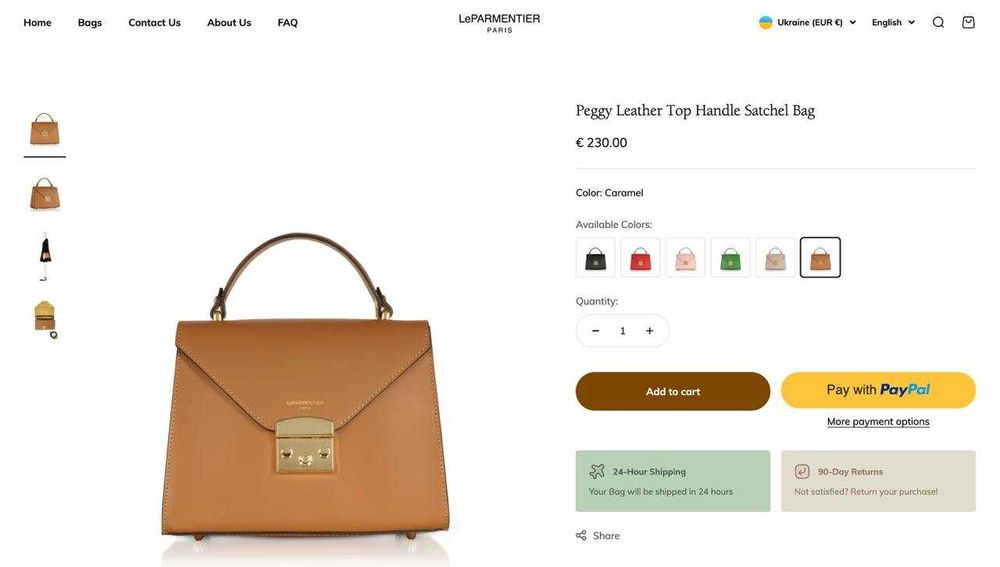Click the Ukraine flag icon
Viewport: 1000px width, 567px height.
[x=765, y=22]
